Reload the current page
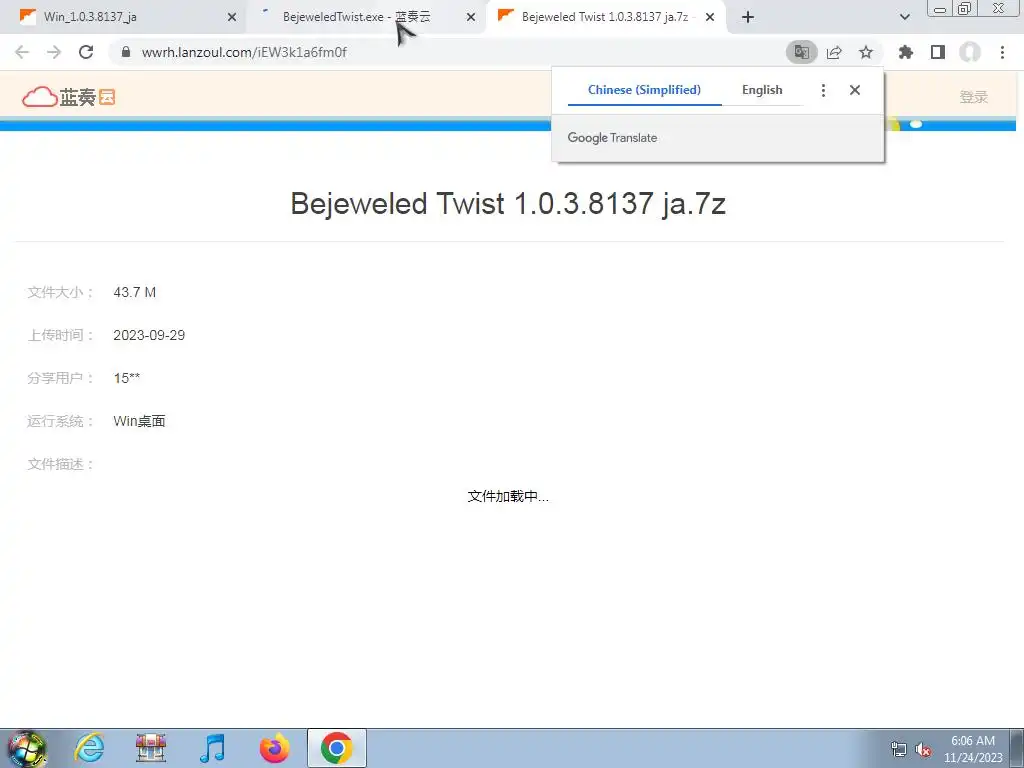This screenshot has height=768, width=1024. click(x=86, y=52)
